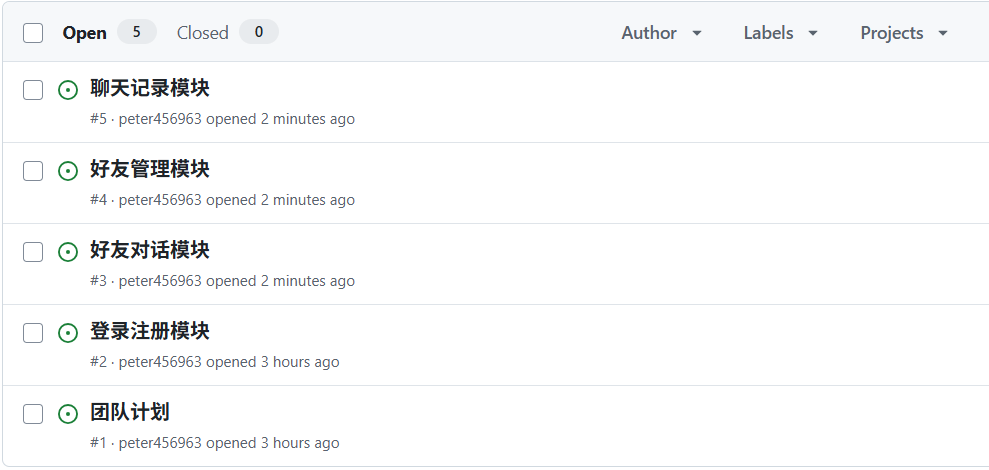Open the 团队计划 issue

[x=130, y=412]
